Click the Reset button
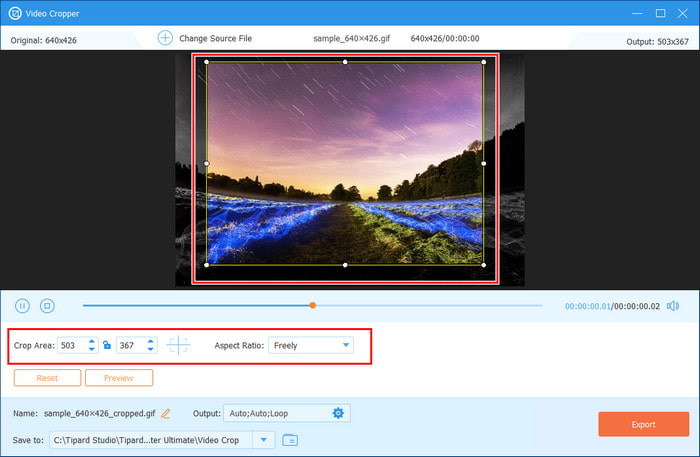Image resolution: width=700 pixels, height=457 pixels. [47, 378]
